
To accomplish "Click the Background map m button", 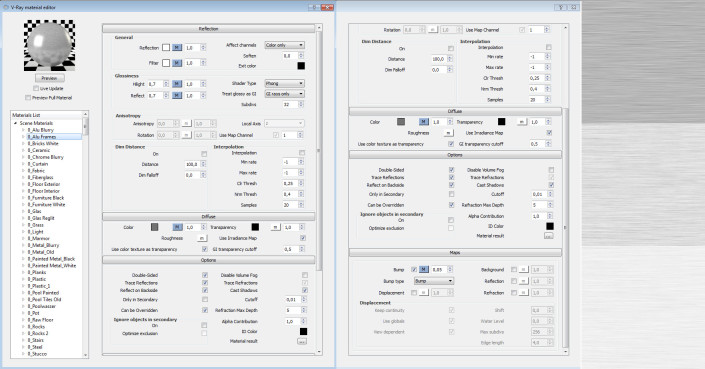I will (523, 269).
